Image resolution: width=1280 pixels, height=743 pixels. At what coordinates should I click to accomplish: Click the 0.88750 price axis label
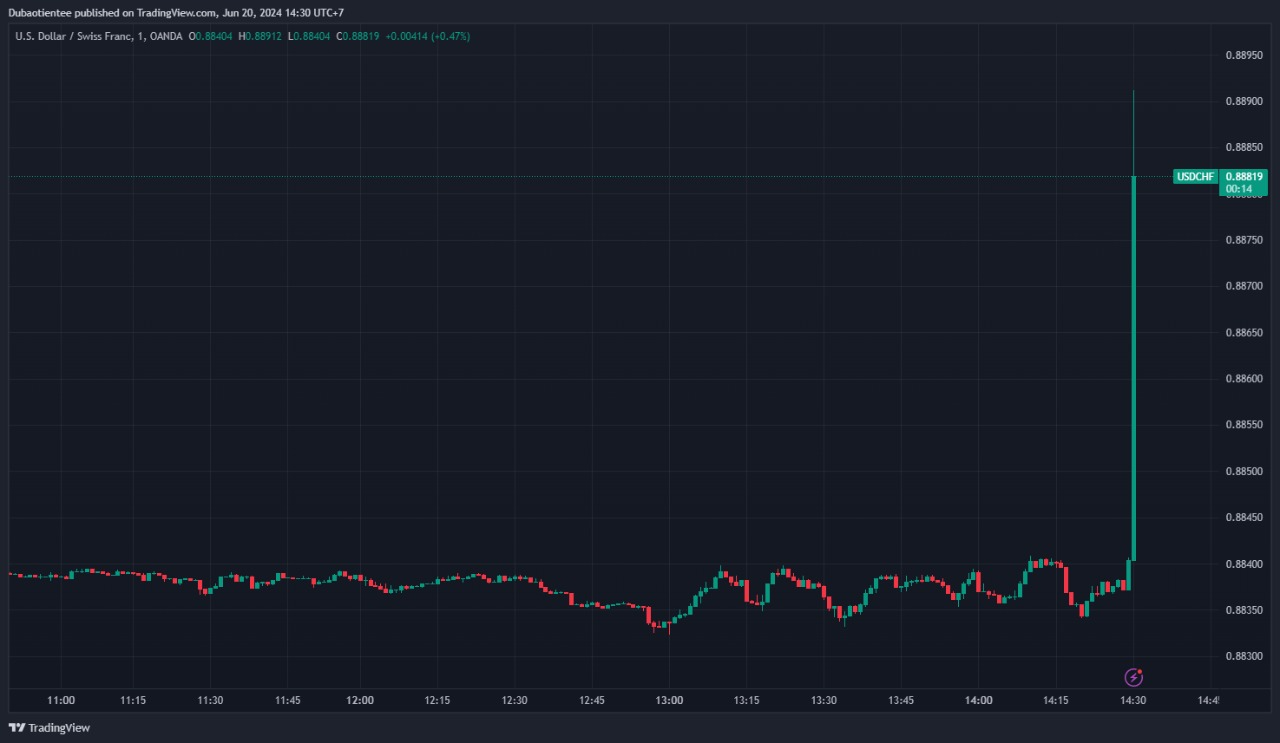coord(1244,240)
